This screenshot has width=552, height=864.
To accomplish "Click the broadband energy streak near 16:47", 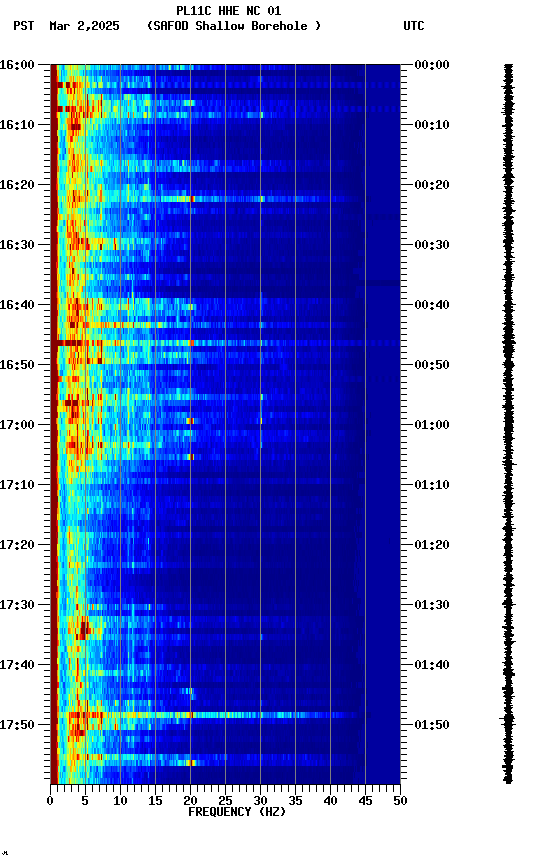I will [225, 343].
